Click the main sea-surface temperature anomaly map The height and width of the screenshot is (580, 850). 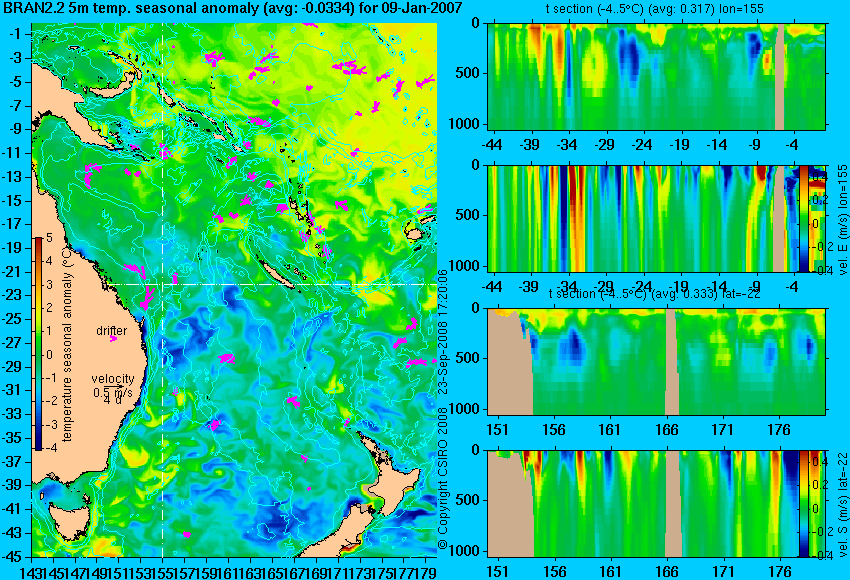(x=234, y=290)
